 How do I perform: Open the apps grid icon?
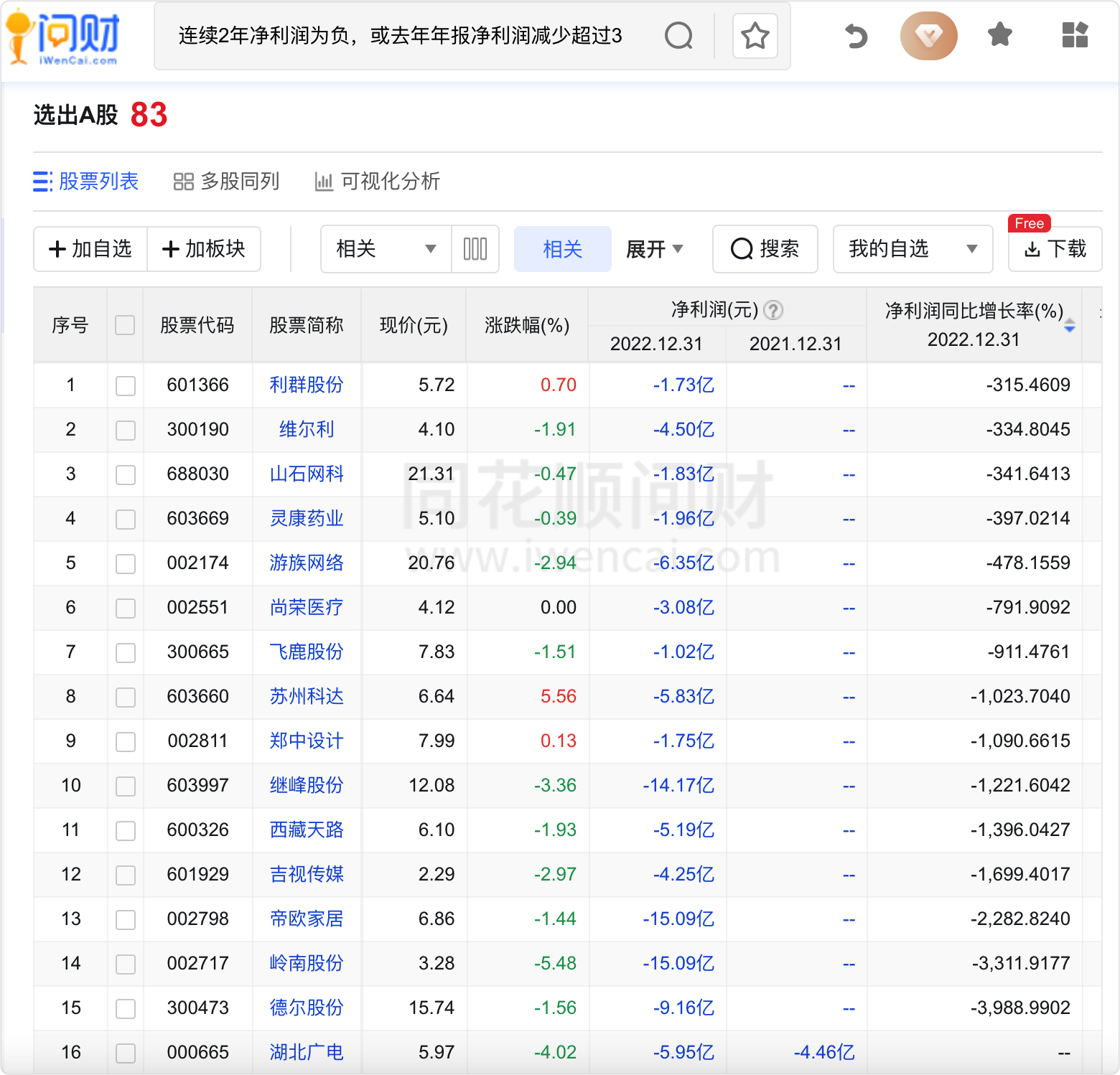[1075, 34]
